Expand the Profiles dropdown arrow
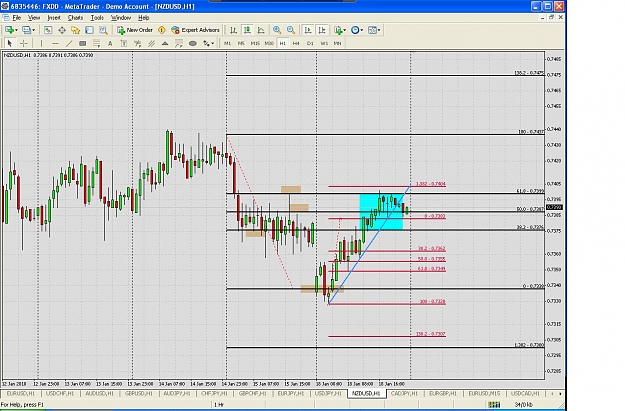 (33, 30)
